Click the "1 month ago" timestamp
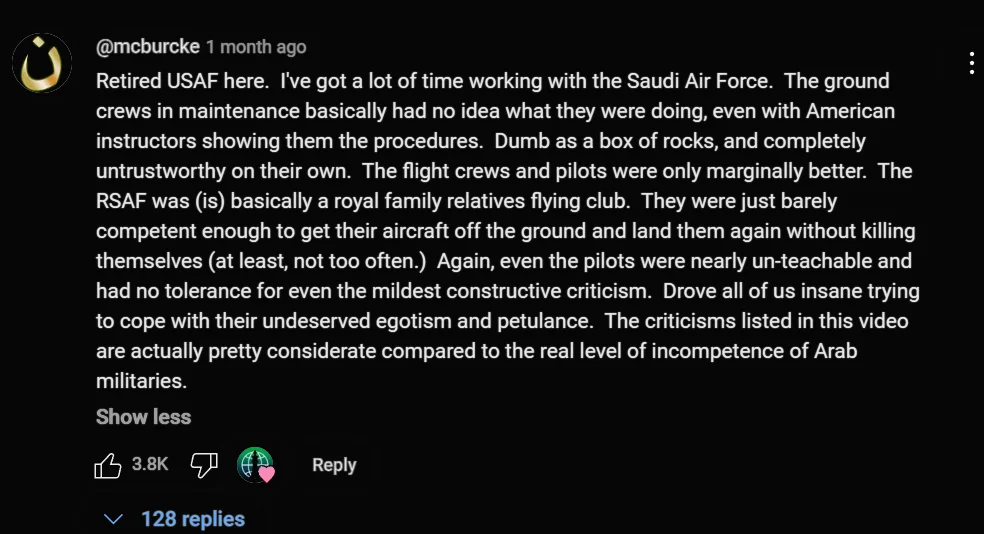The height and width of the screenshot is (534, 984). tap(256, 47)
